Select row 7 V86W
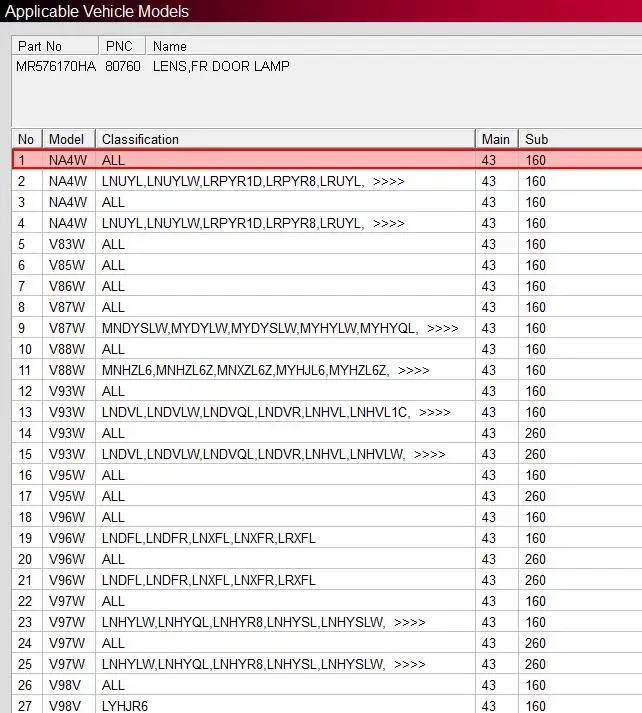Image resolution: width=642 pixels, height=713 pixels. tap(327, 286)
